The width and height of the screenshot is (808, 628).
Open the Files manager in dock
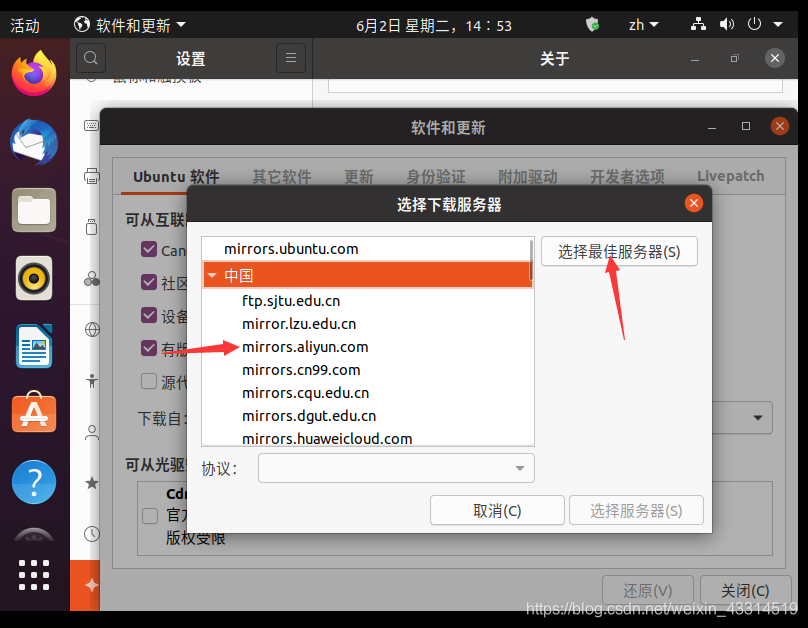click(34, 210)
